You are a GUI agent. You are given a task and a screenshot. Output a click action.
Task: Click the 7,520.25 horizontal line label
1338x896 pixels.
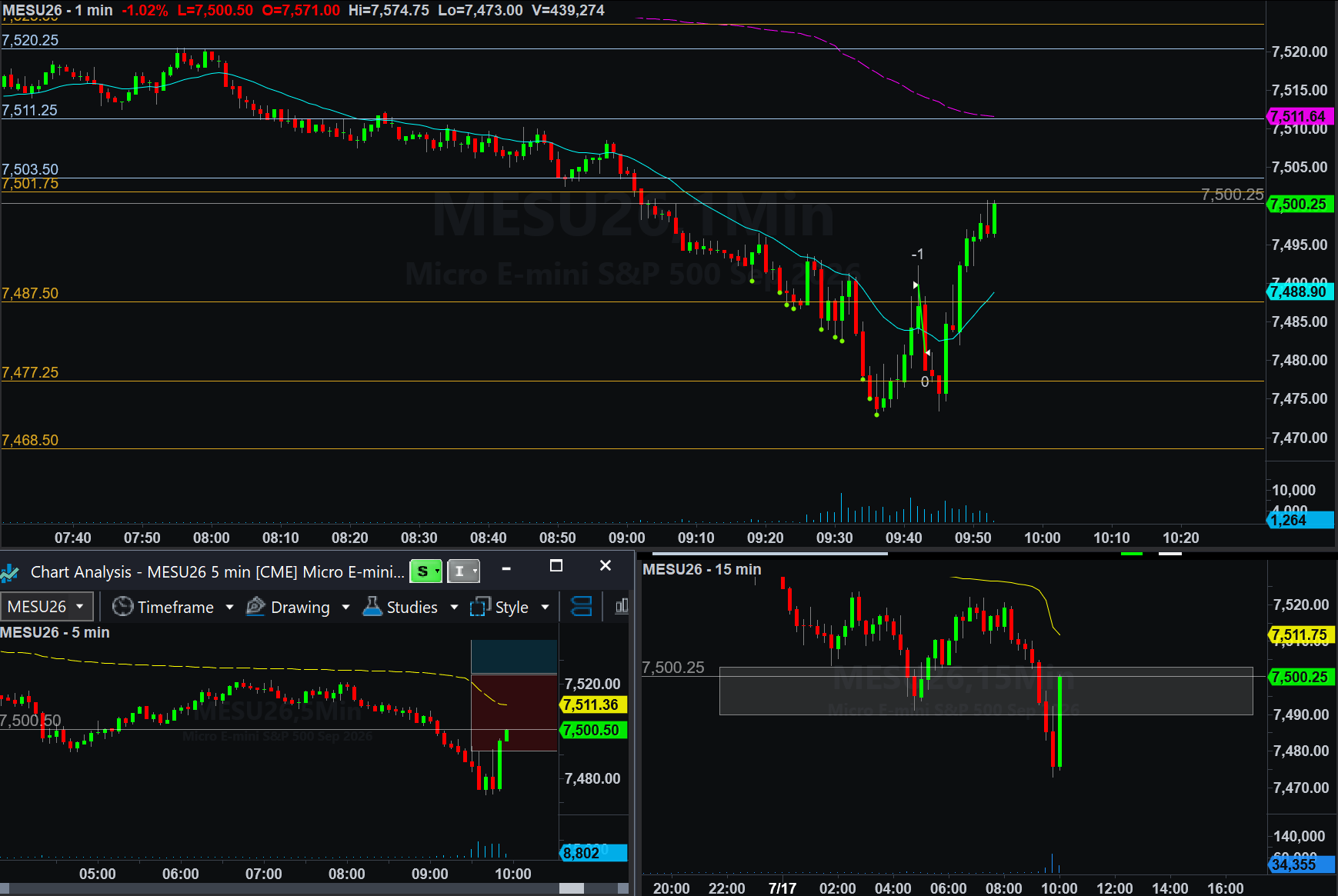(30, 40)
